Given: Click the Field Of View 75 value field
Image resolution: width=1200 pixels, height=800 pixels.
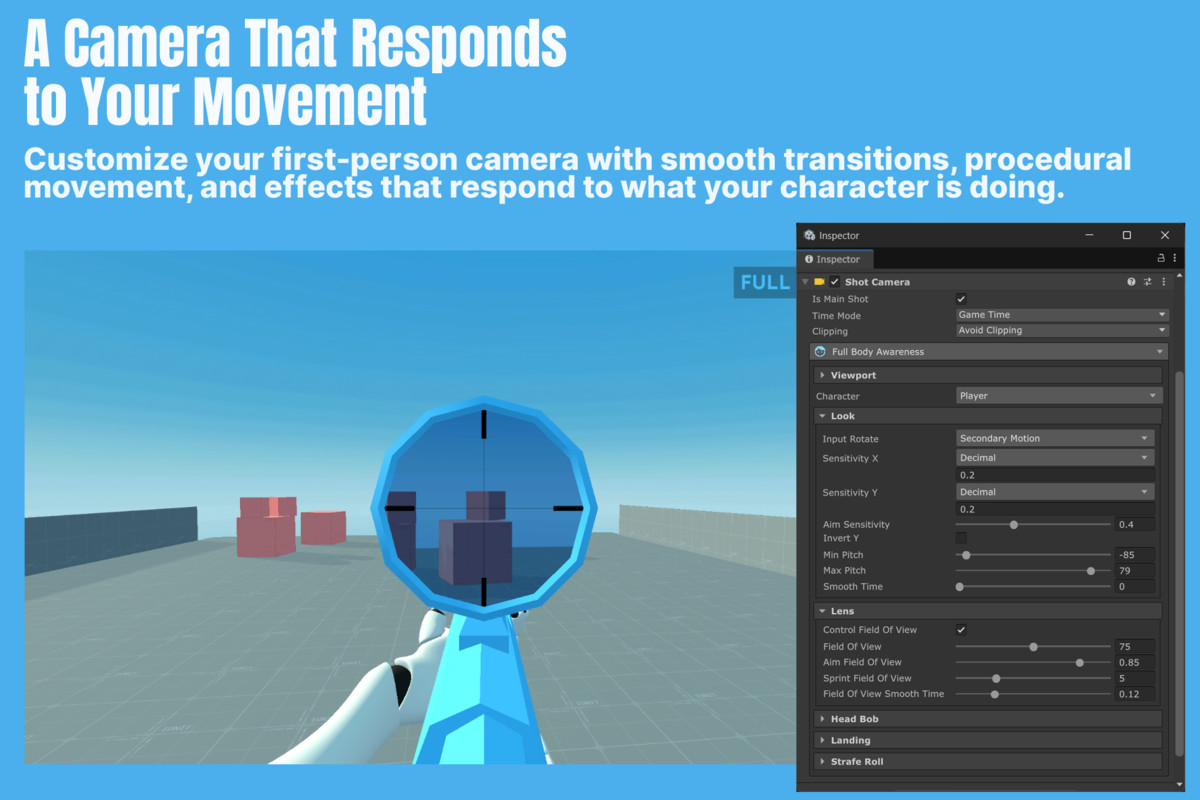Looking at the screenshot, I should click(x=1135, y=647).
